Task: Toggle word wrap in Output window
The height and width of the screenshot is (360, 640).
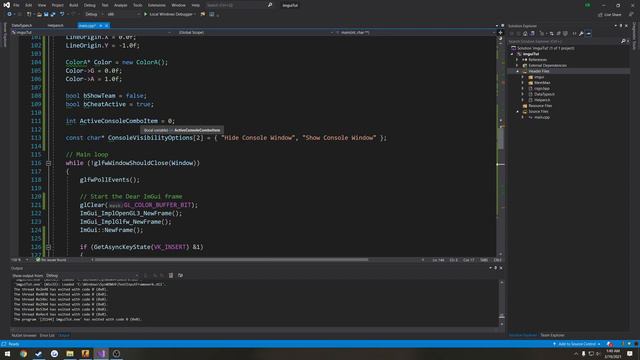Action: [180, 276]
